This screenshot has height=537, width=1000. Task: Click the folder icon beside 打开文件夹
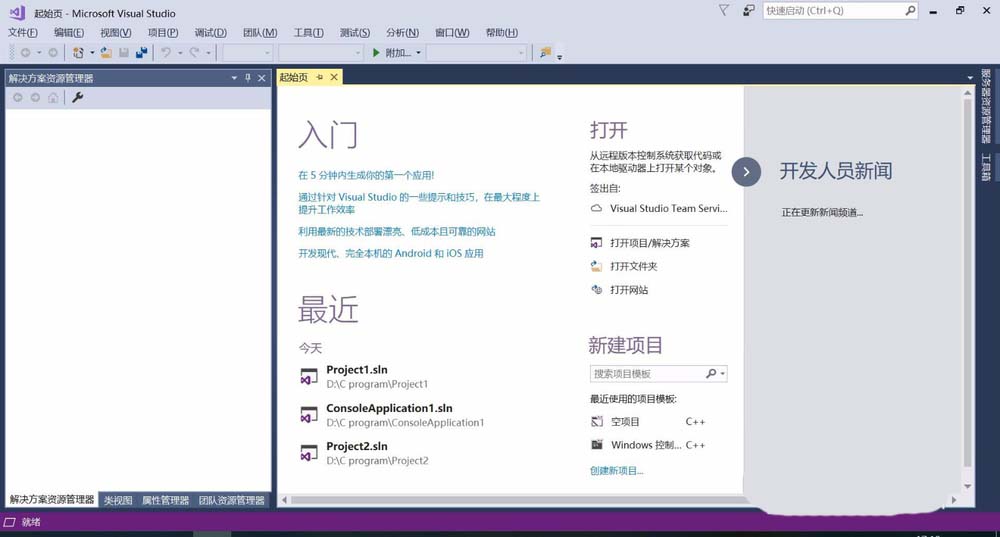pyautogui.click(x=596, y=266)
